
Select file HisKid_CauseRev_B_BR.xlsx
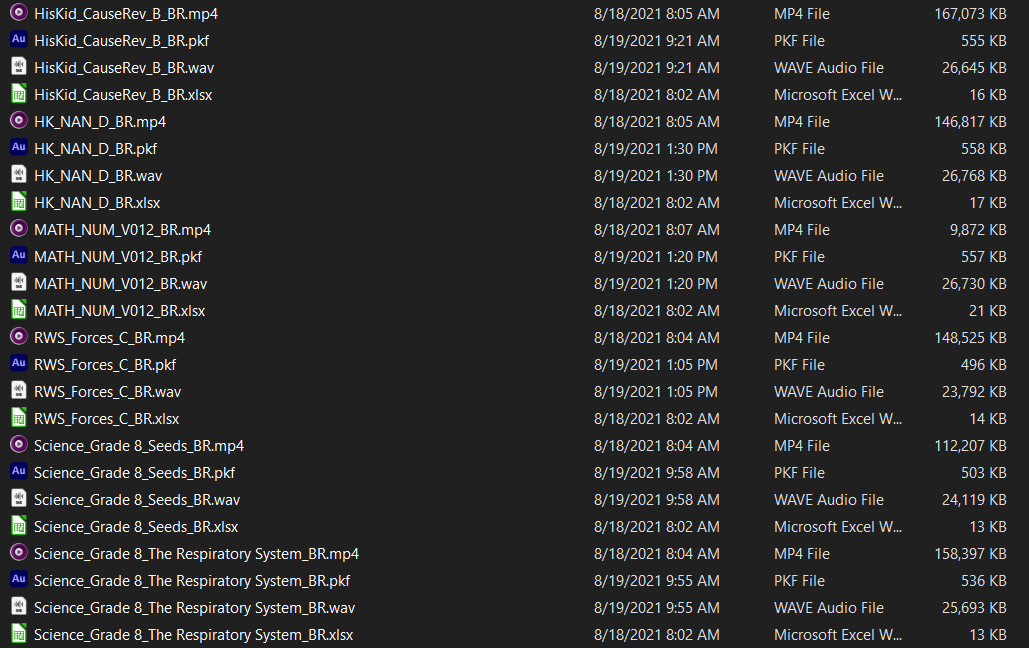pos(122,95)
